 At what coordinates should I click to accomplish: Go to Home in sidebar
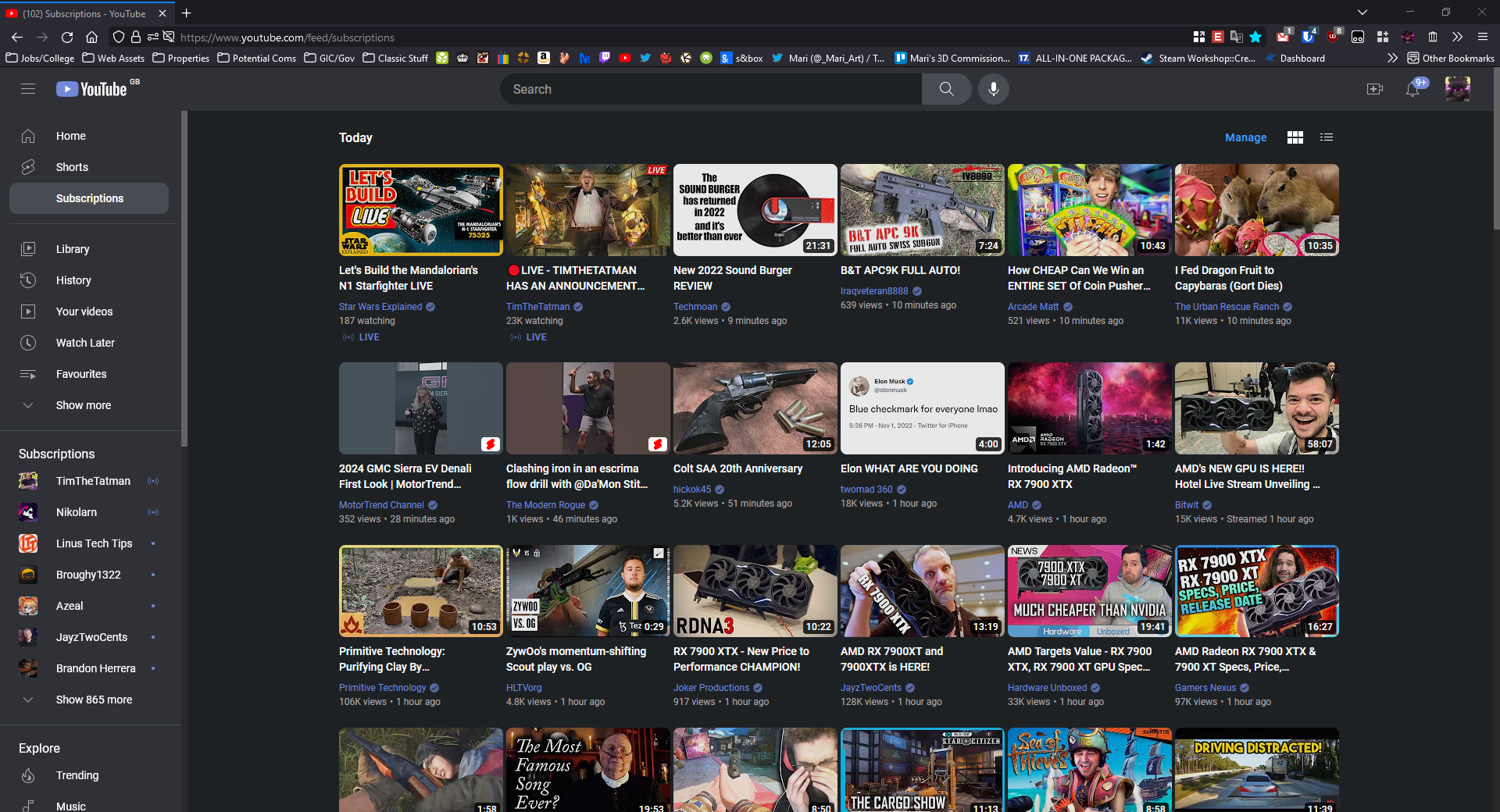91,136
